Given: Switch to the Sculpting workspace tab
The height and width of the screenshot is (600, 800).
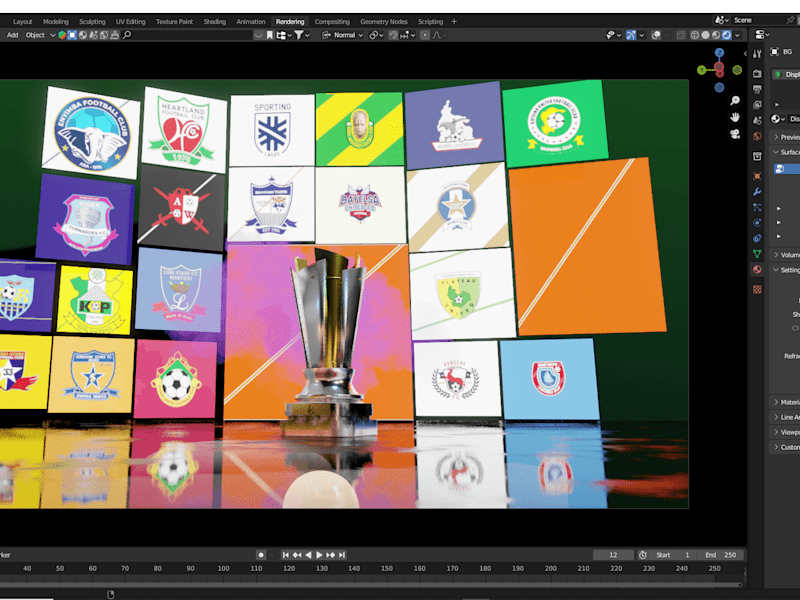Looking at the screenshot, I should 92,21.
